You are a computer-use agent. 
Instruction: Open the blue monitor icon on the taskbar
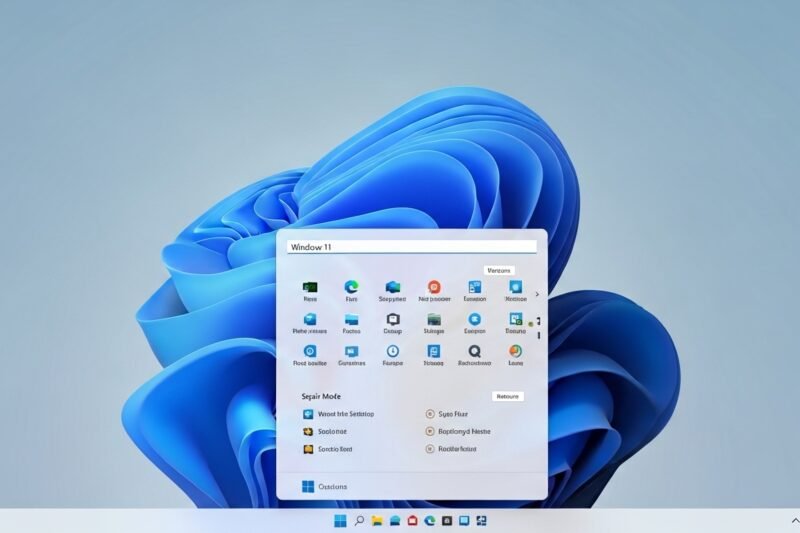tap(464, 521)
